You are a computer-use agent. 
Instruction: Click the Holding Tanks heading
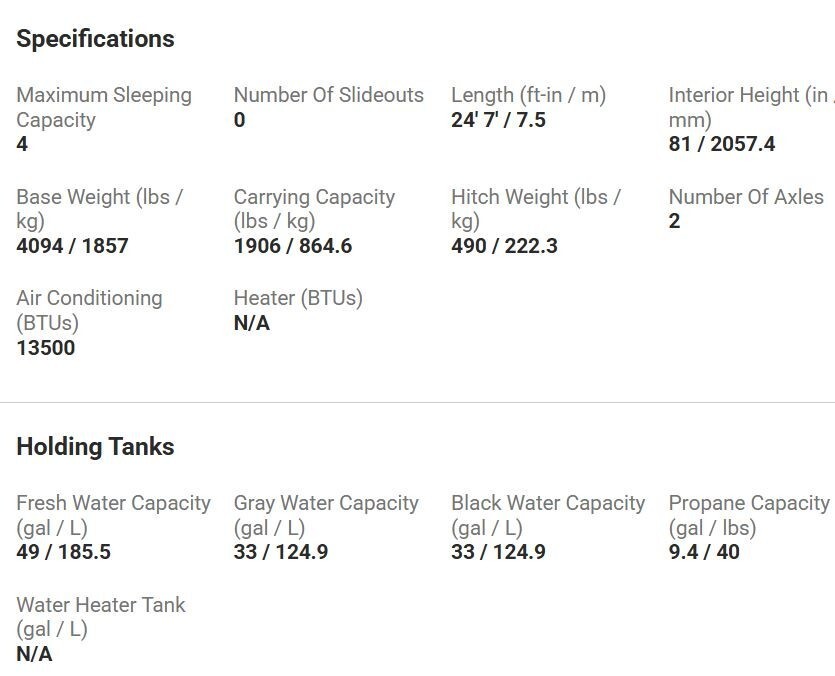(95, 447)
